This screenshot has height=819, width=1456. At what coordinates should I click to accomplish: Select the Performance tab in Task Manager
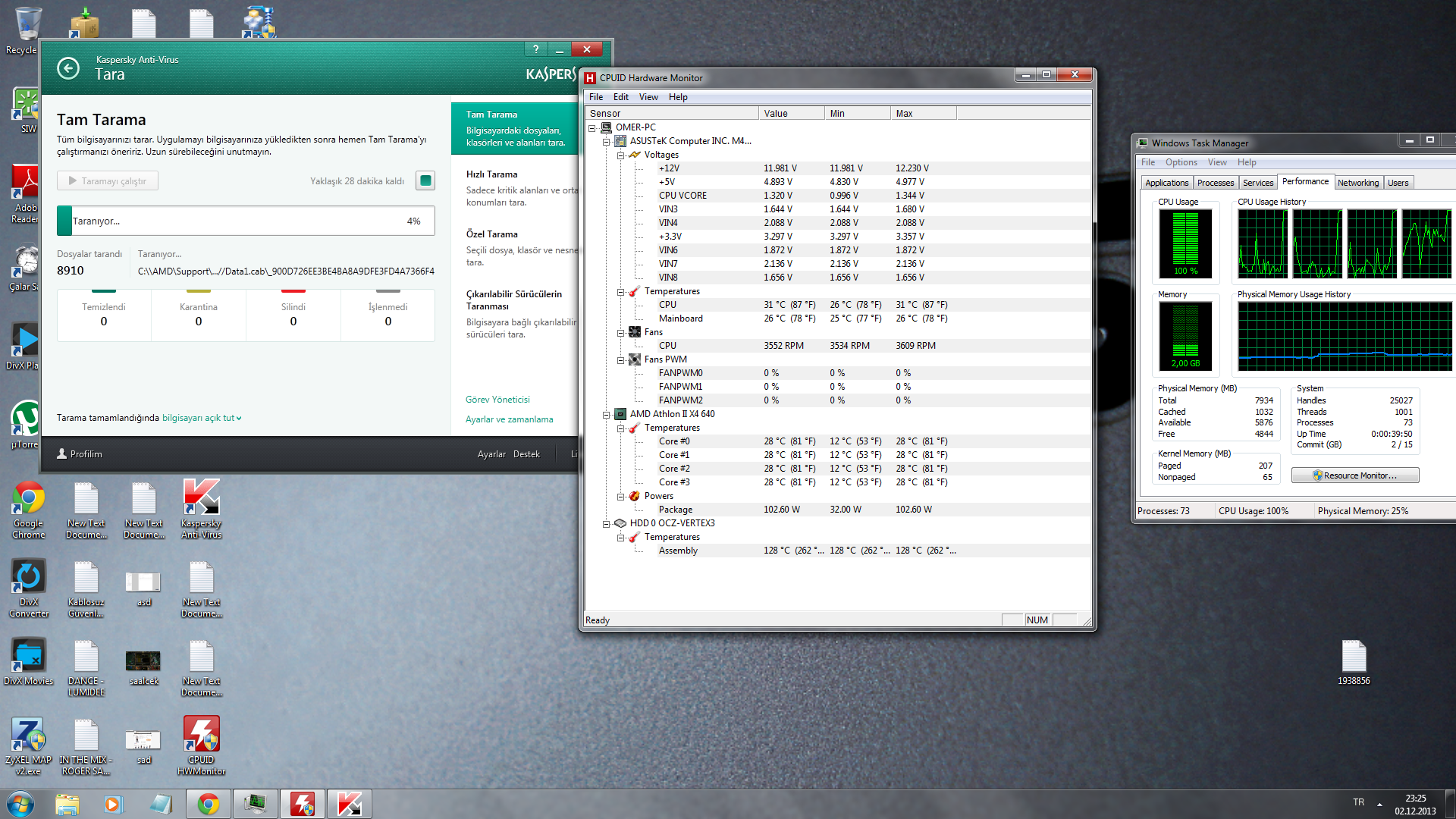click(x=1303, y=182)
